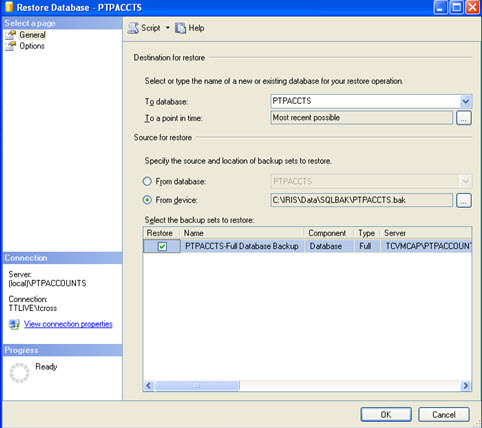
Task: Select the Options page icon
Action: coord(11,46)
